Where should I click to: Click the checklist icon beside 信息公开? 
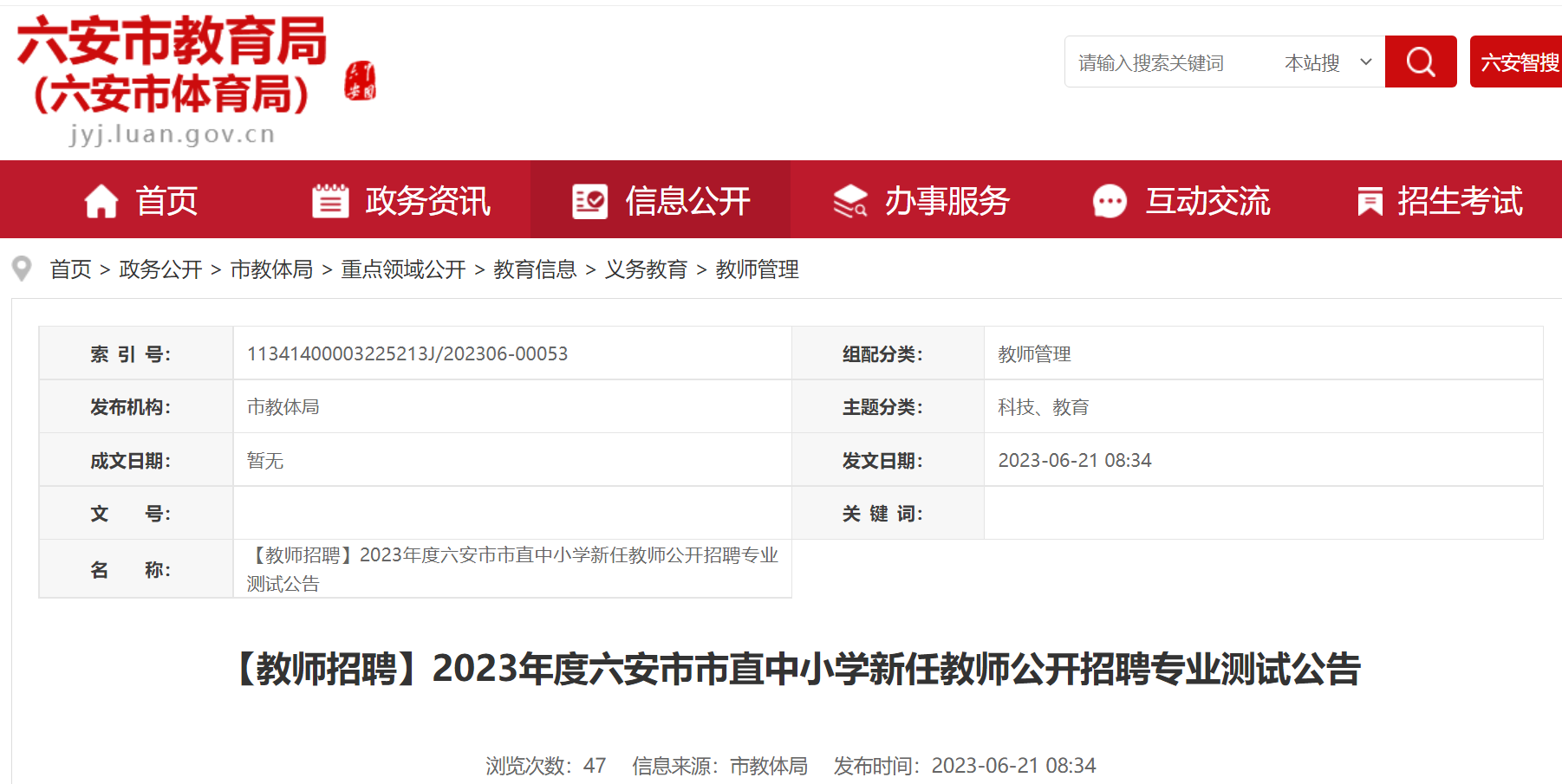pos(589,202)
